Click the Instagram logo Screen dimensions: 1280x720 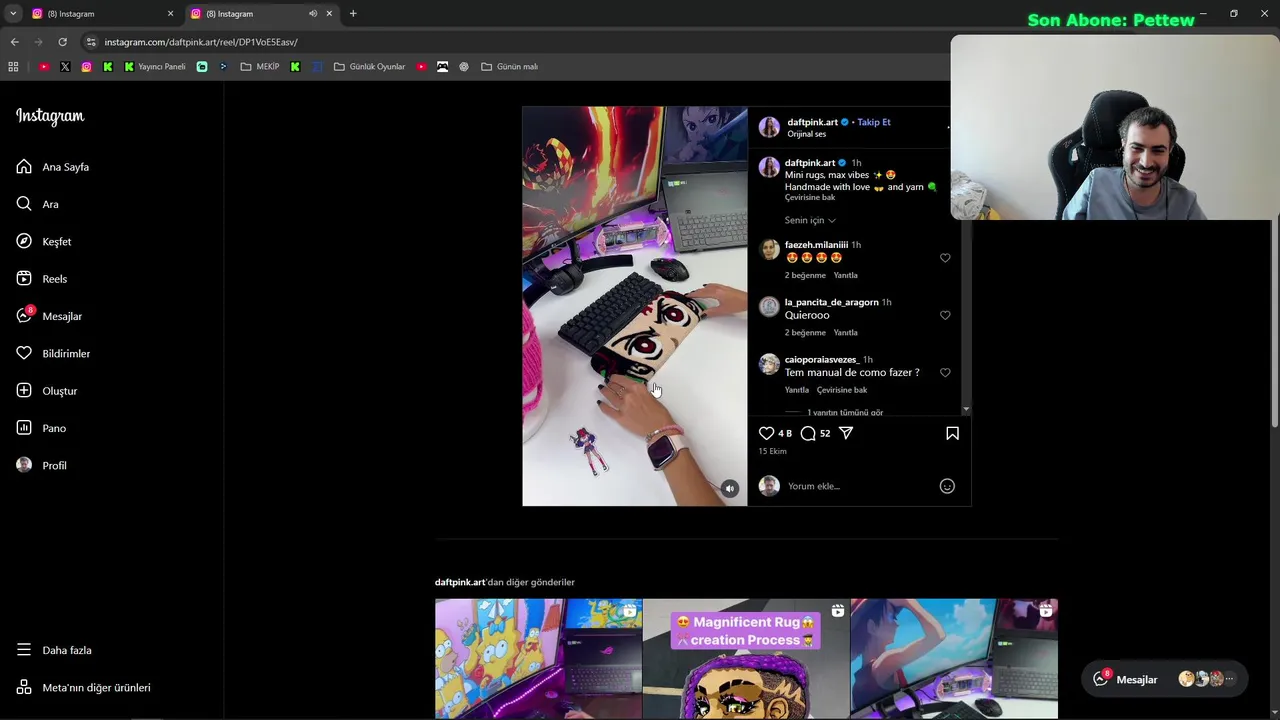coord(50,116)
